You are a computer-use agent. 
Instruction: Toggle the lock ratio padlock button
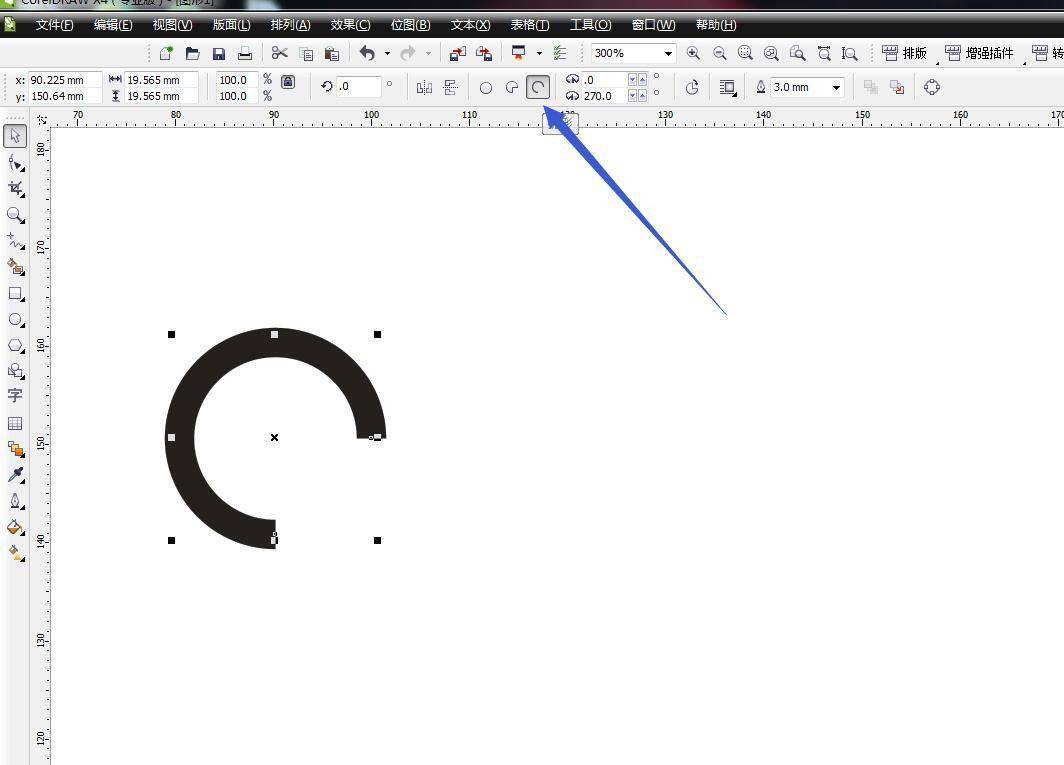[x=288, y=83]
